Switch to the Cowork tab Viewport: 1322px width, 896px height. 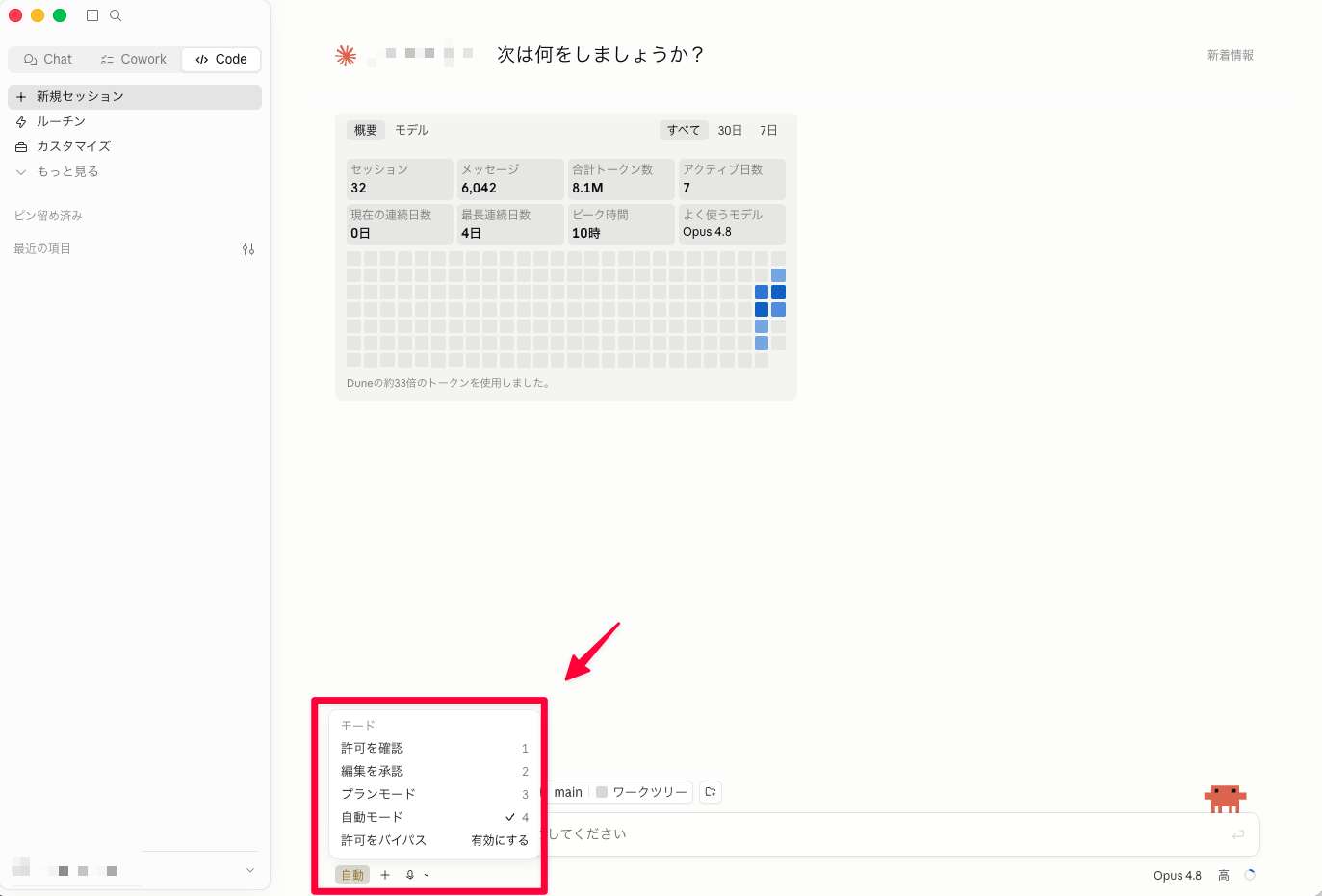(x=134, y=59)
